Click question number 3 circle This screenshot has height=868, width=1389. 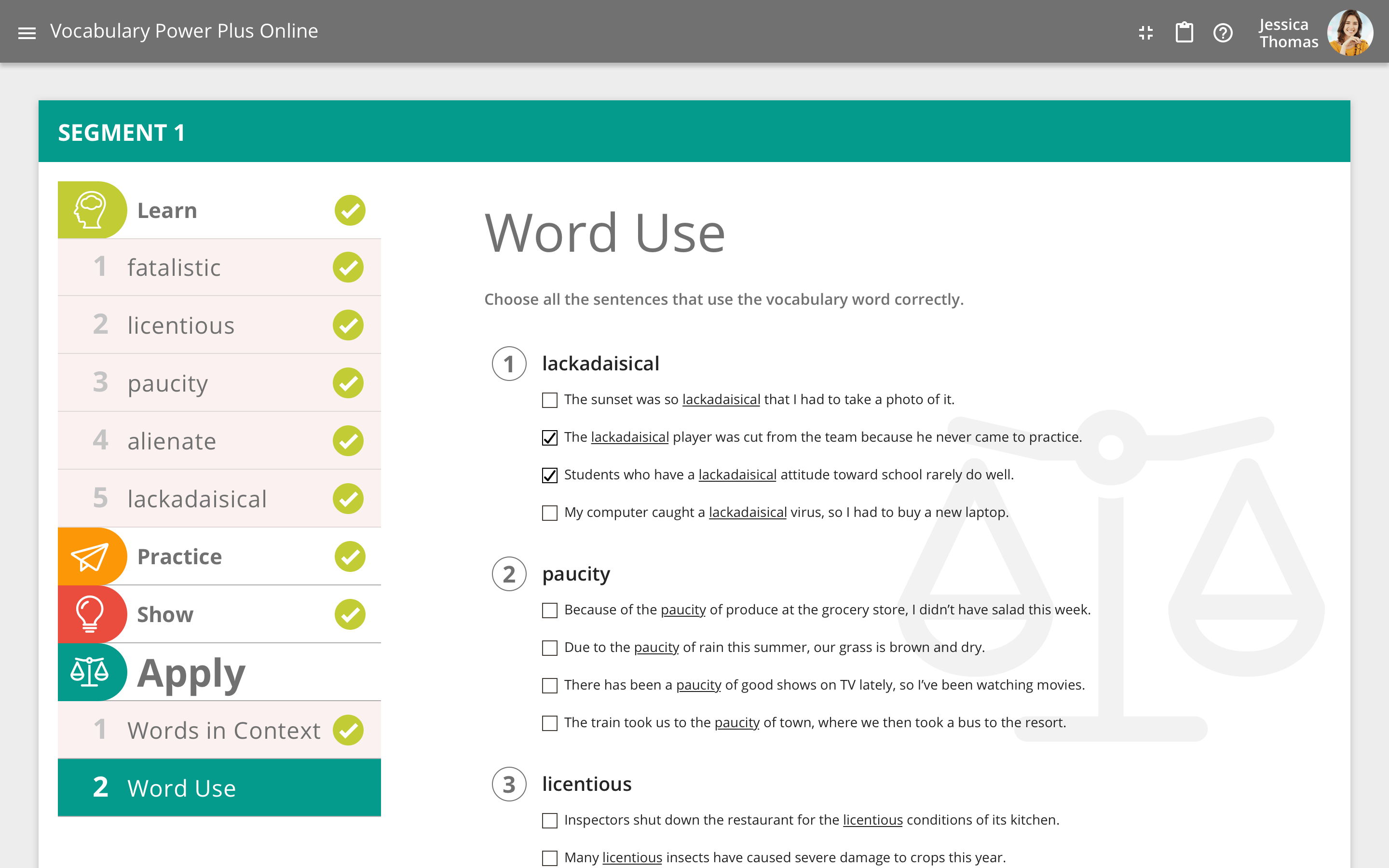tap(509, 784)
